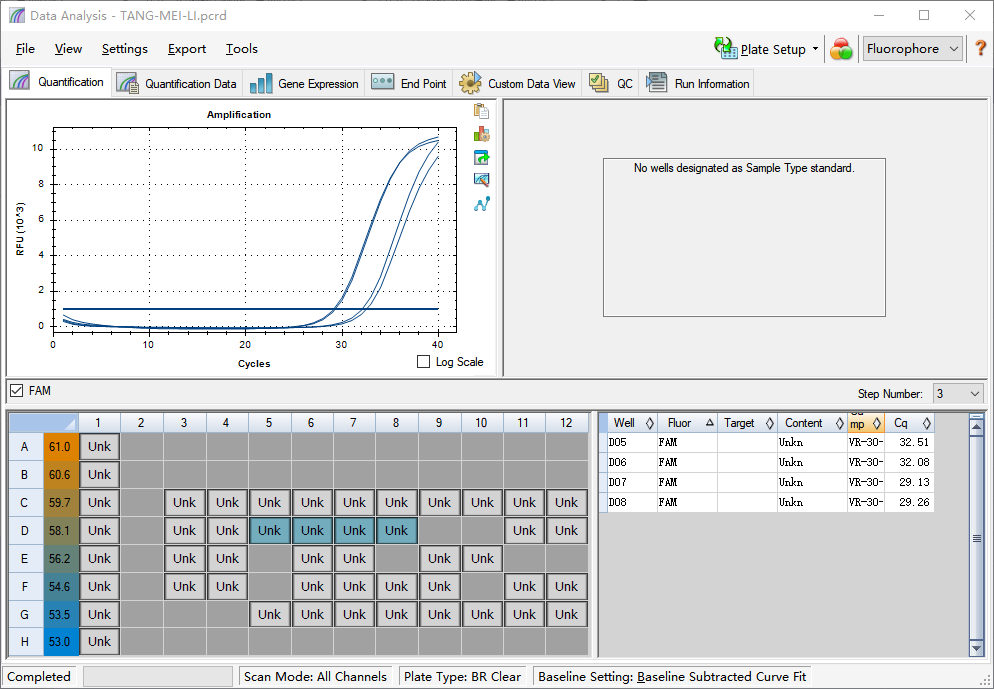Select plate row header H

pyautogui.click(x=25, y=641)
